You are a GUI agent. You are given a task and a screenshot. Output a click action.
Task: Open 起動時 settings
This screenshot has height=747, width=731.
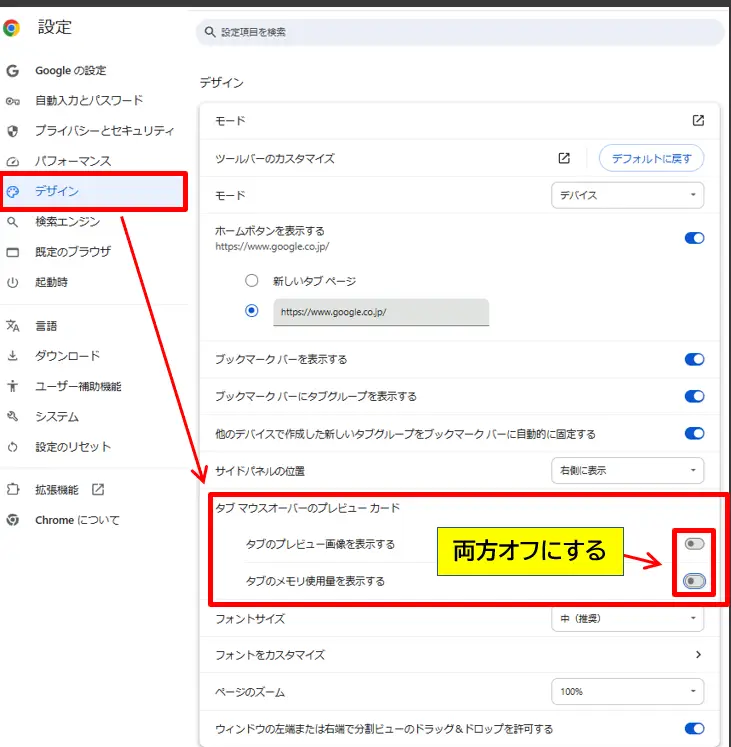[51, 282]
